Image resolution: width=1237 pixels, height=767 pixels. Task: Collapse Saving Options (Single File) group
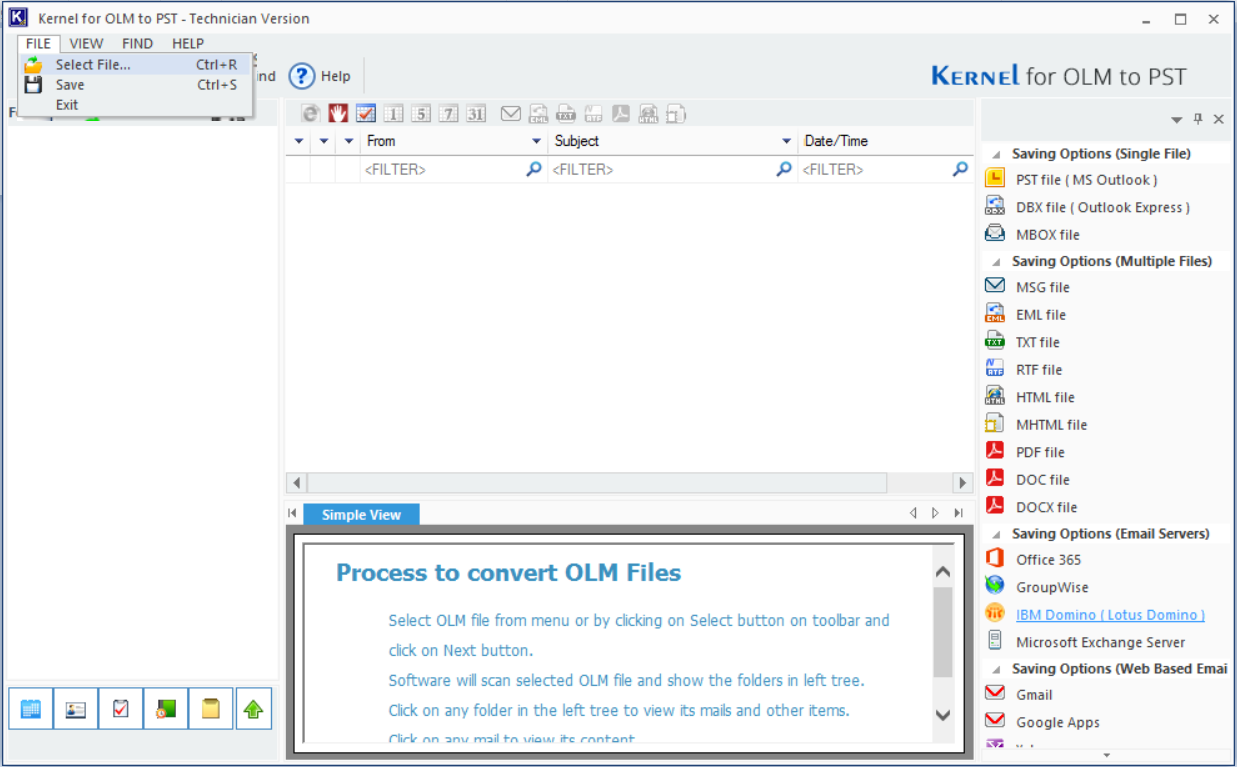click(x=996, y=155)
